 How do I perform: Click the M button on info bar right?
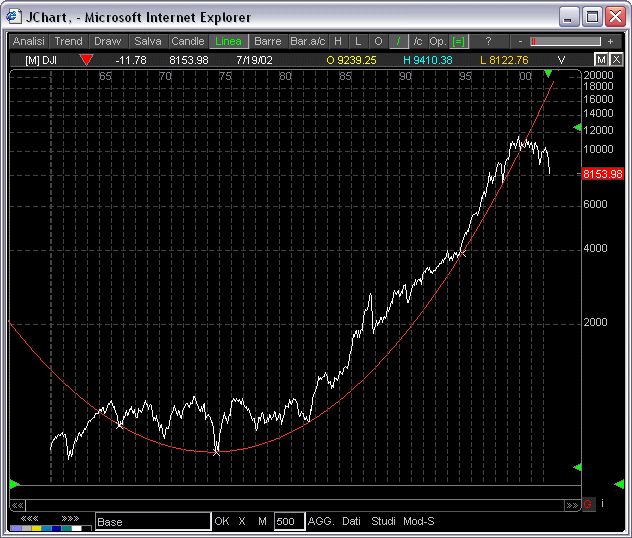pos(601,60)
